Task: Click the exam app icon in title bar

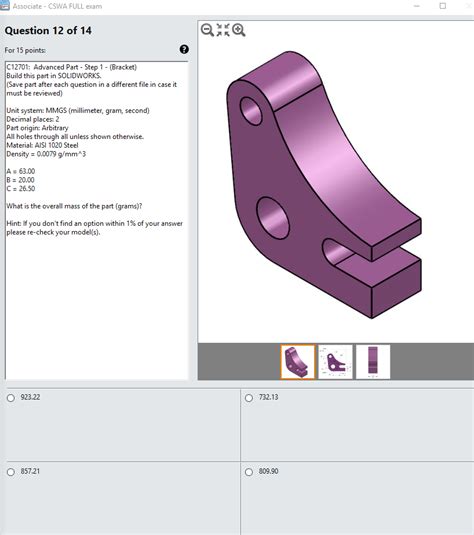Action: tap(4, 5)
